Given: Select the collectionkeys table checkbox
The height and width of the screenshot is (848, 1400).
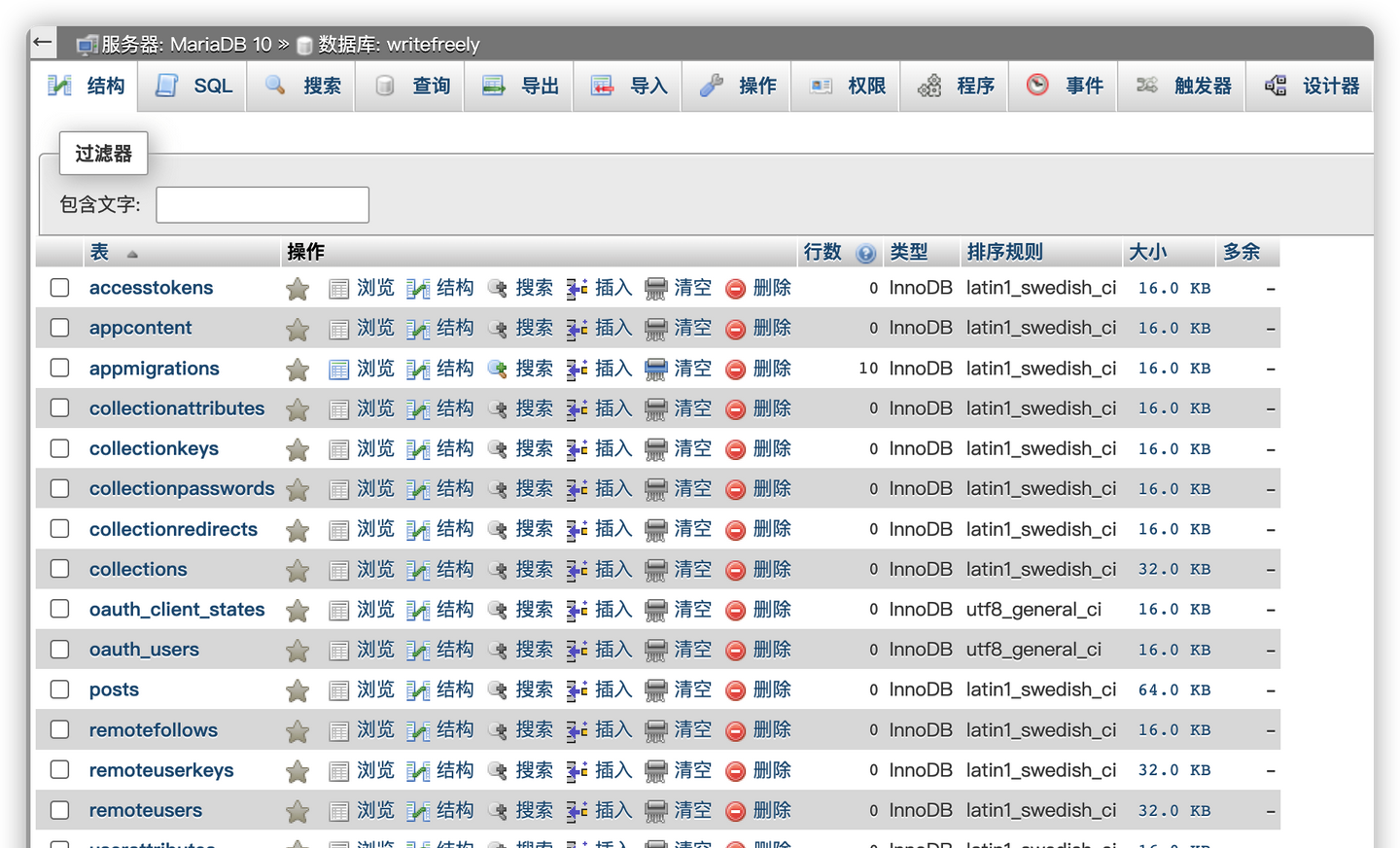Looking at the screenshot, I should point(59,448).
